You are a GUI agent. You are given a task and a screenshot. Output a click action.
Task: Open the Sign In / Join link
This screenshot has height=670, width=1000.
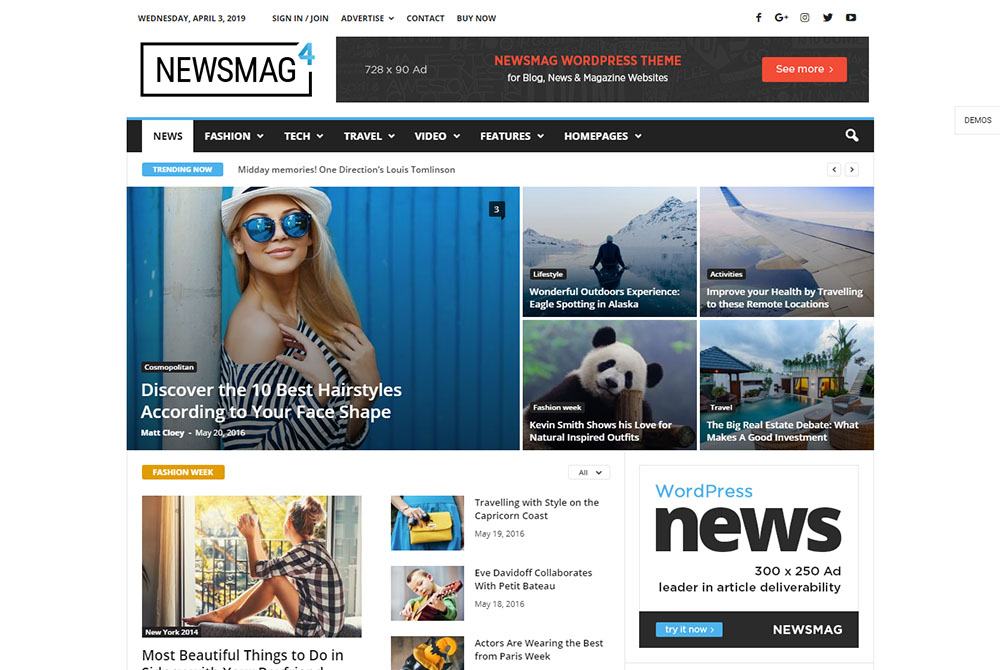(300, 18)
